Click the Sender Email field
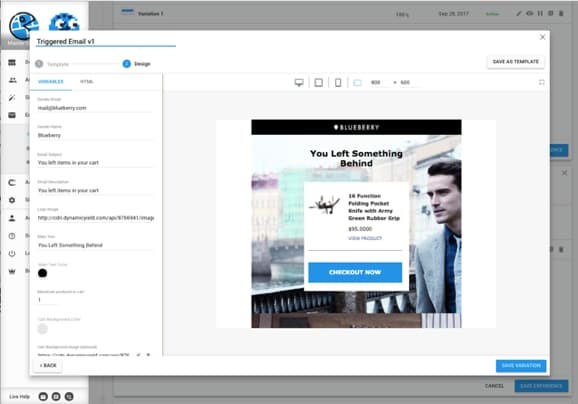The height and width of the screenshot is (404, 578). point(94,108)
